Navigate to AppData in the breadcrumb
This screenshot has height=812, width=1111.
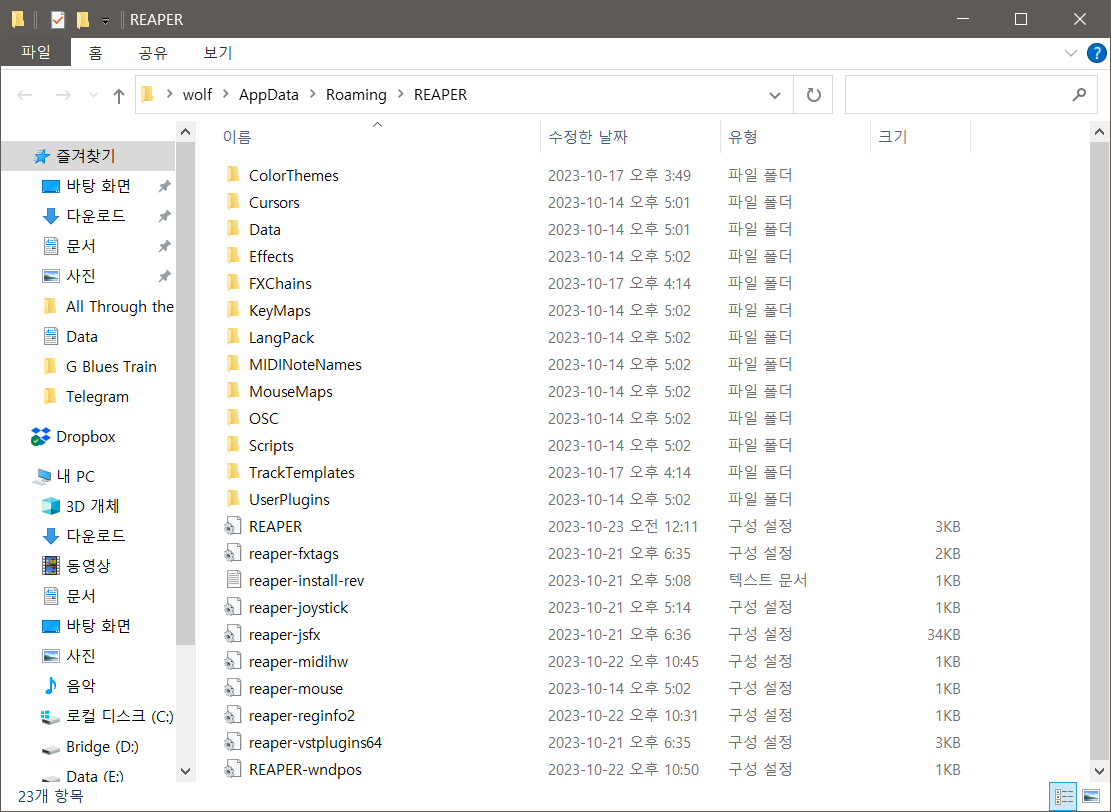269,94
